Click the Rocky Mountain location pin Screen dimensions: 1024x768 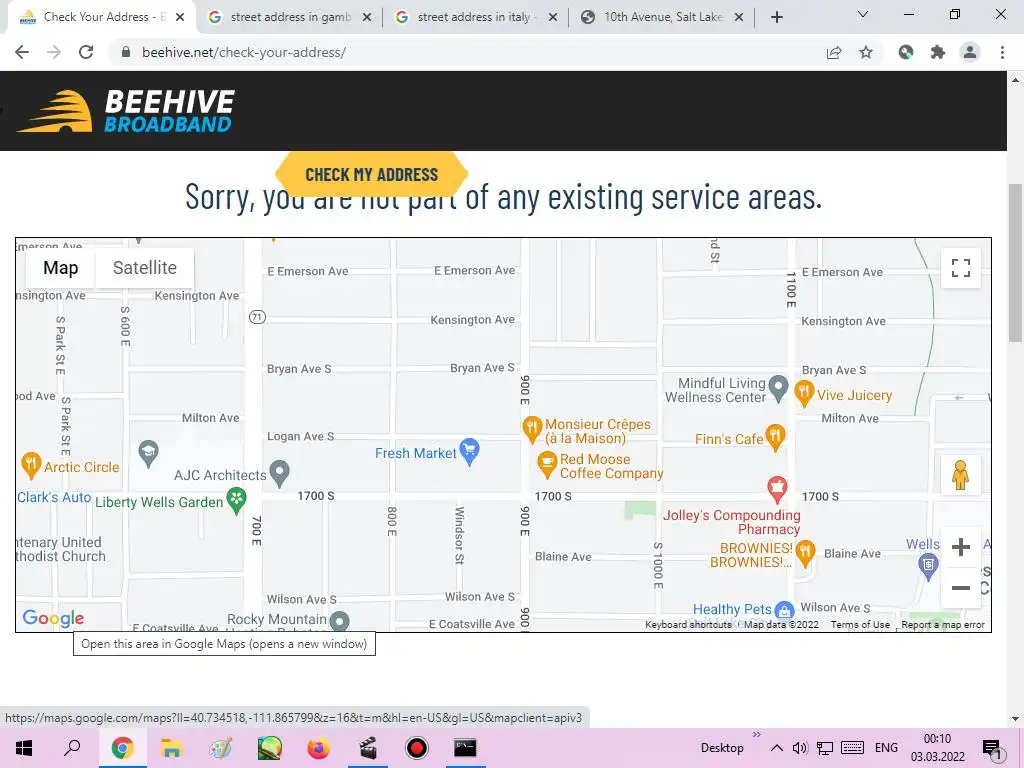(x=339, y=620)
